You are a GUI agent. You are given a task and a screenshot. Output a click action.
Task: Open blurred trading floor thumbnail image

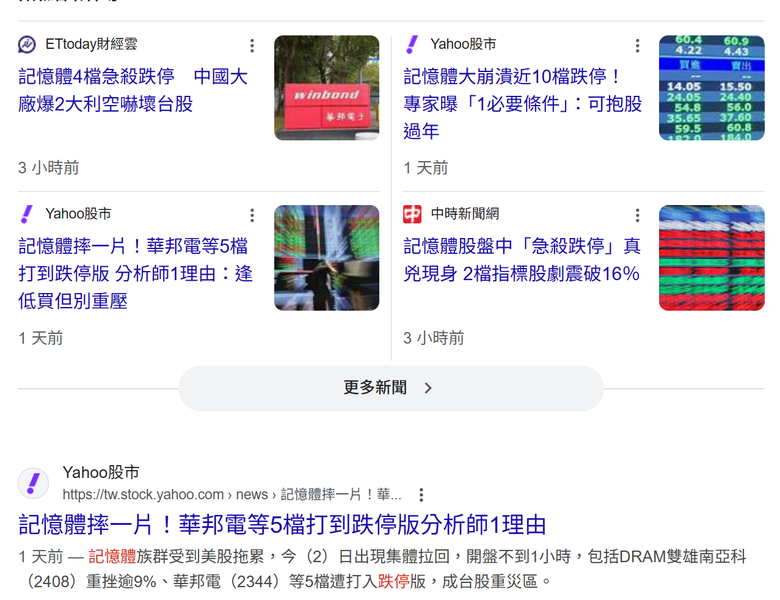click(326, 258)
